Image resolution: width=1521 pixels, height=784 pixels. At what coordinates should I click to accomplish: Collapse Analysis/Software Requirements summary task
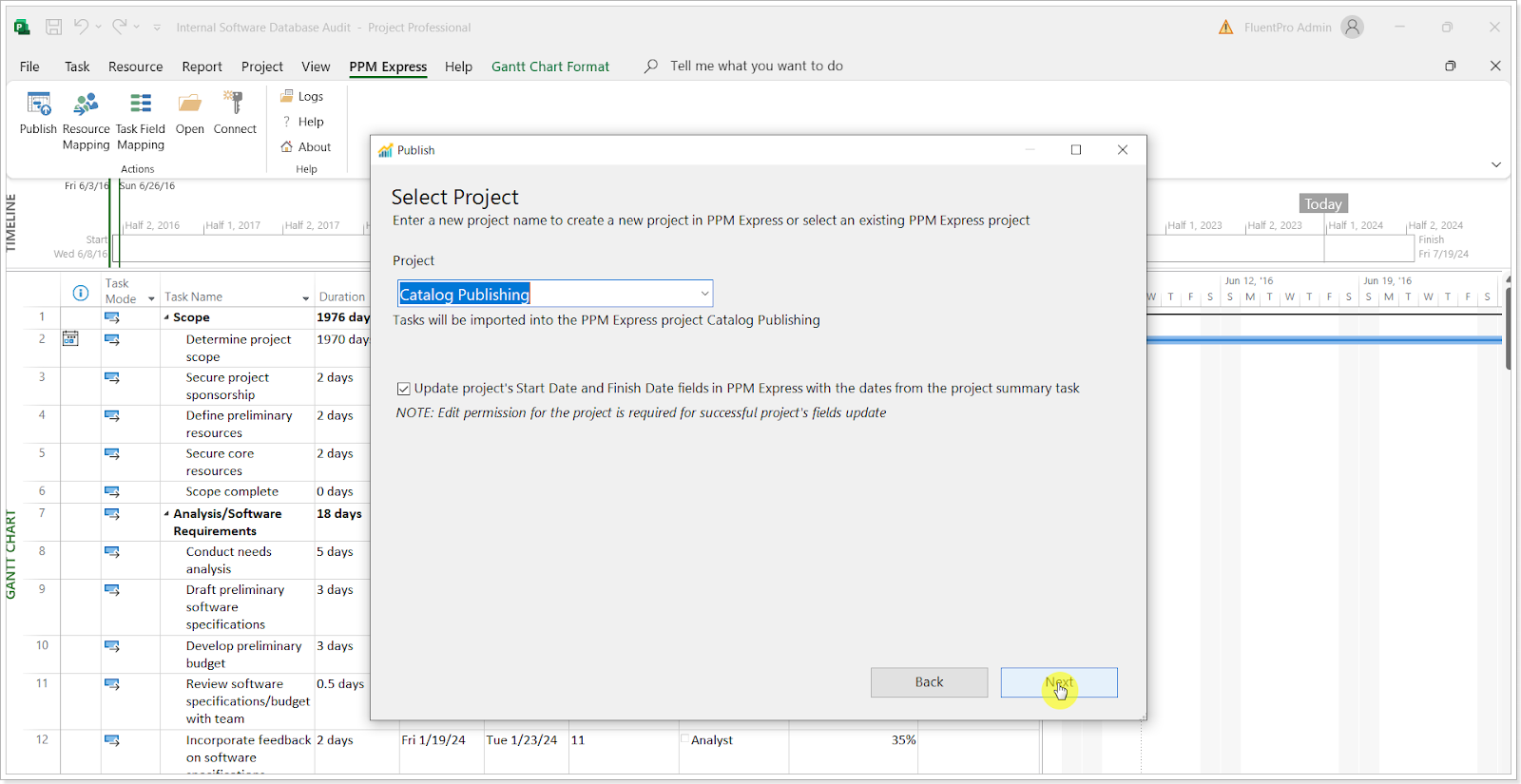(166, 514)
